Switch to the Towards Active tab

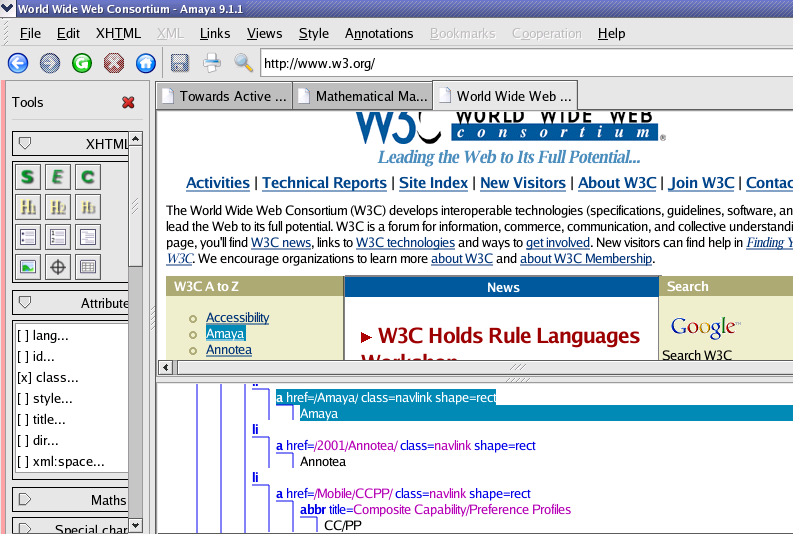point(225,96)
